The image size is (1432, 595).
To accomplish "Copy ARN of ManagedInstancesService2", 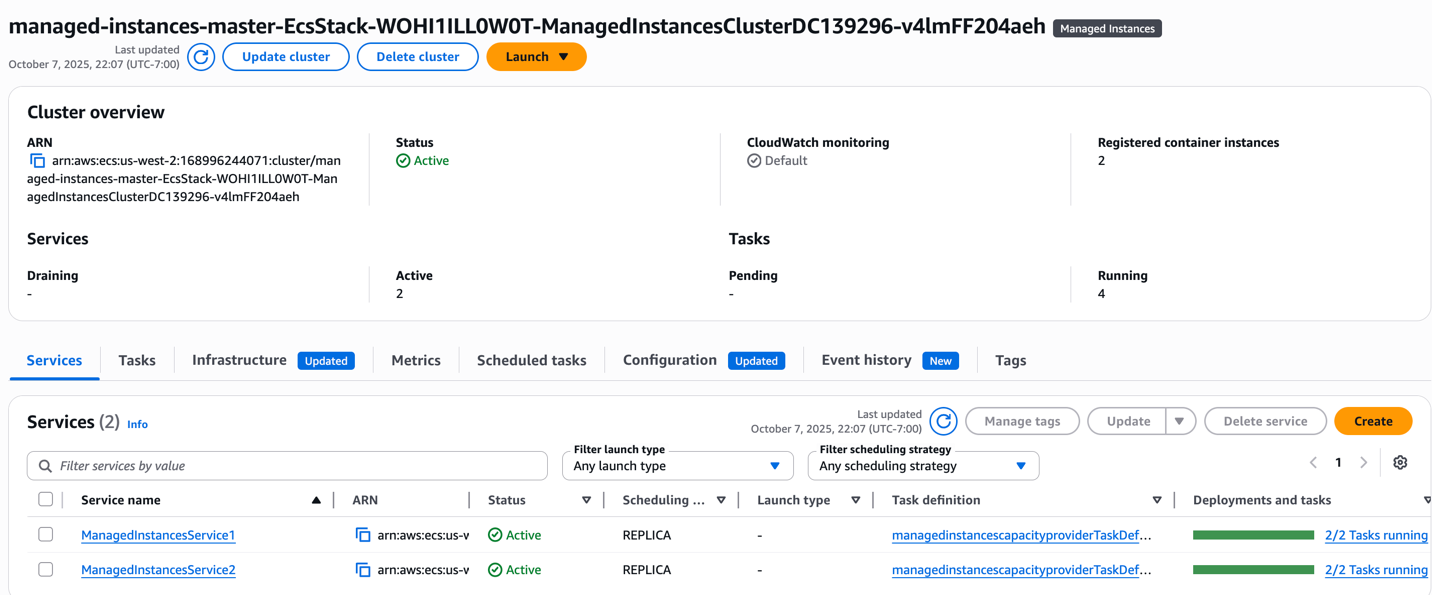I will (363, 570).
